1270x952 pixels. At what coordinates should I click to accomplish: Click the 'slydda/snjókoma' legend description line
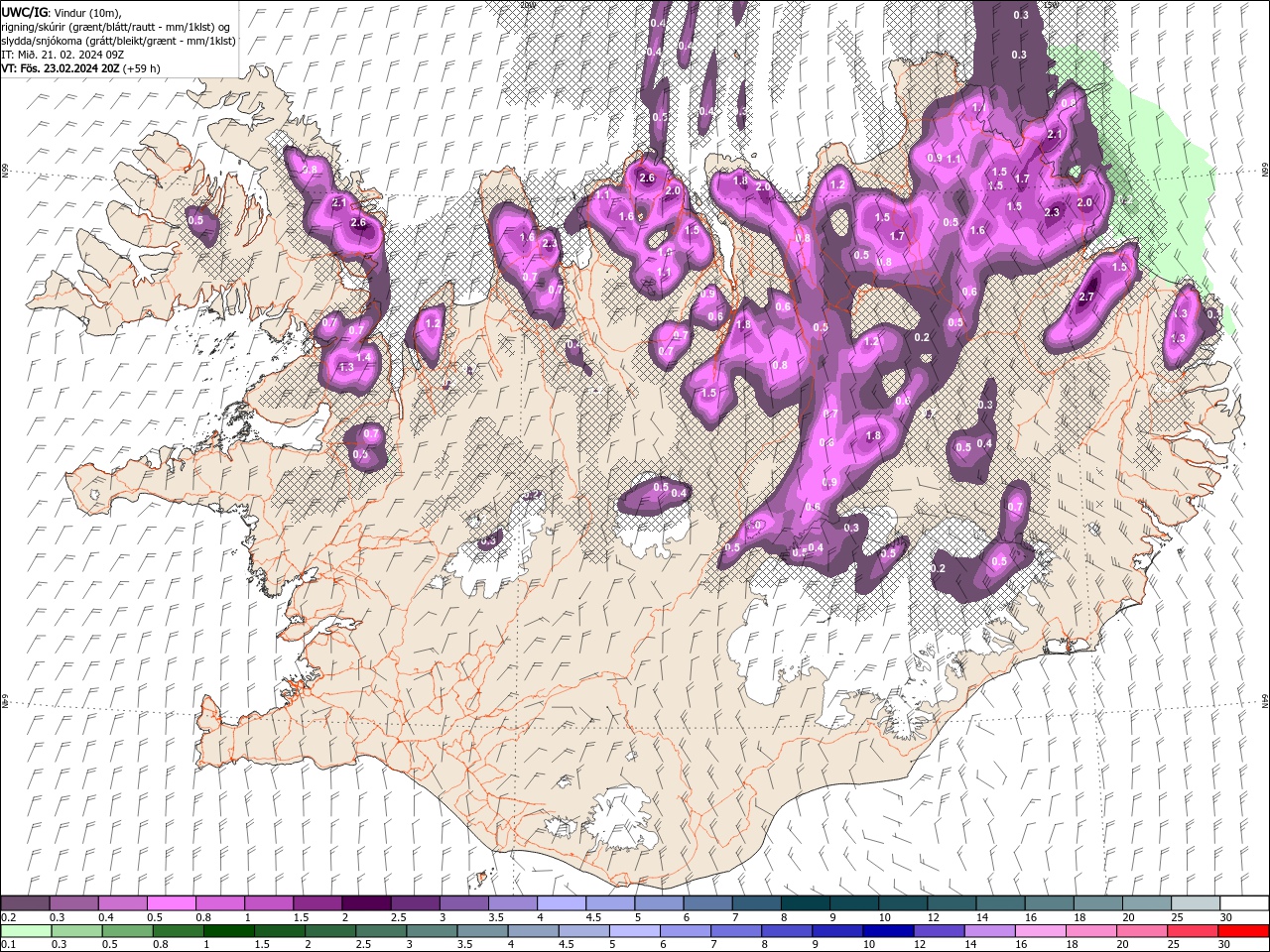(x=118, y=41)
